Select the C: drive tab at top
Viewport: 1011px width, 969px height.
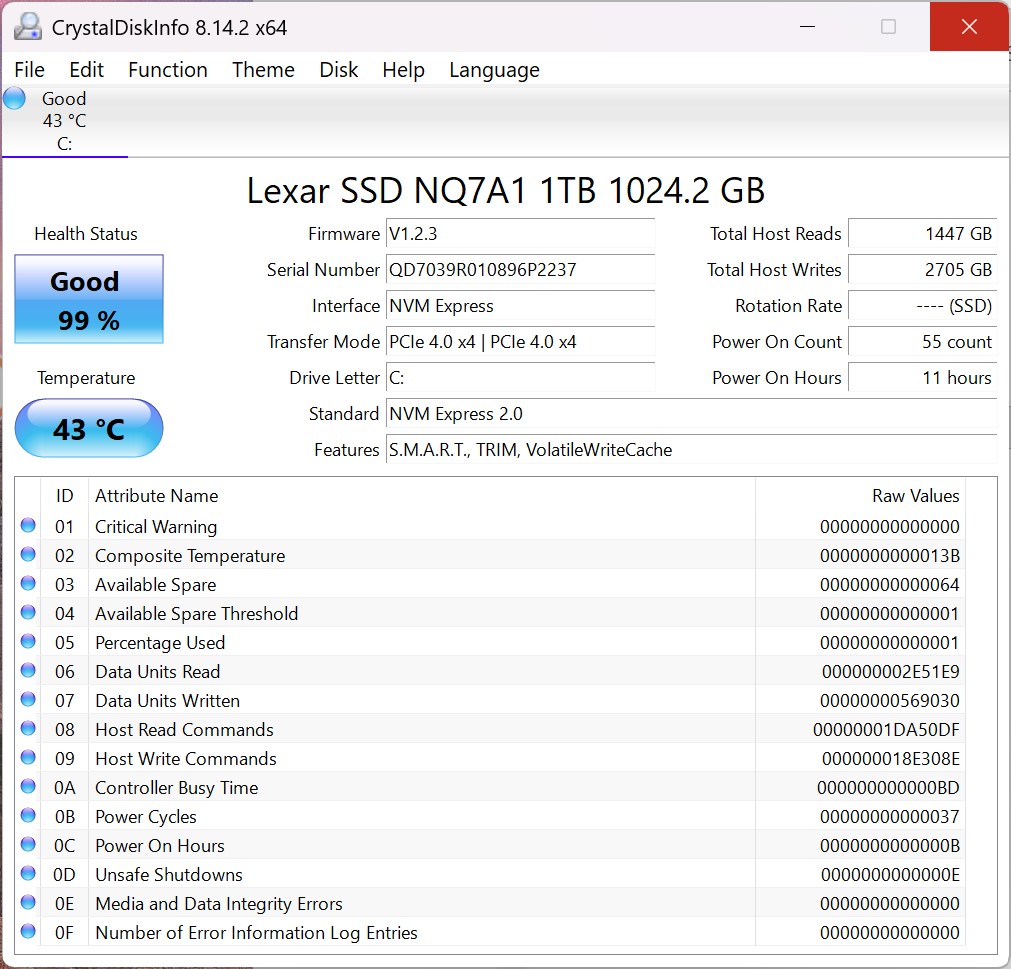(64, 121)
